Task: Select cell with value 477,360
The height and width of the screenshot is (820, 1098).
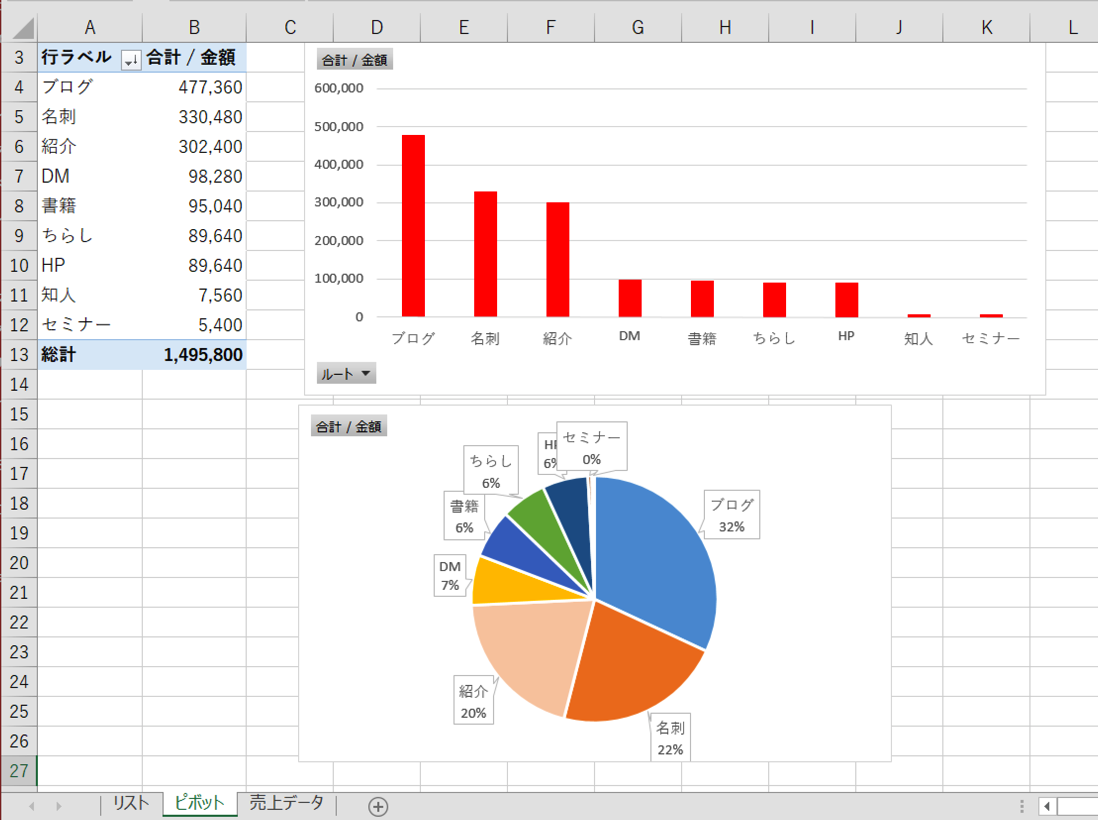Action: coord(194,87)
